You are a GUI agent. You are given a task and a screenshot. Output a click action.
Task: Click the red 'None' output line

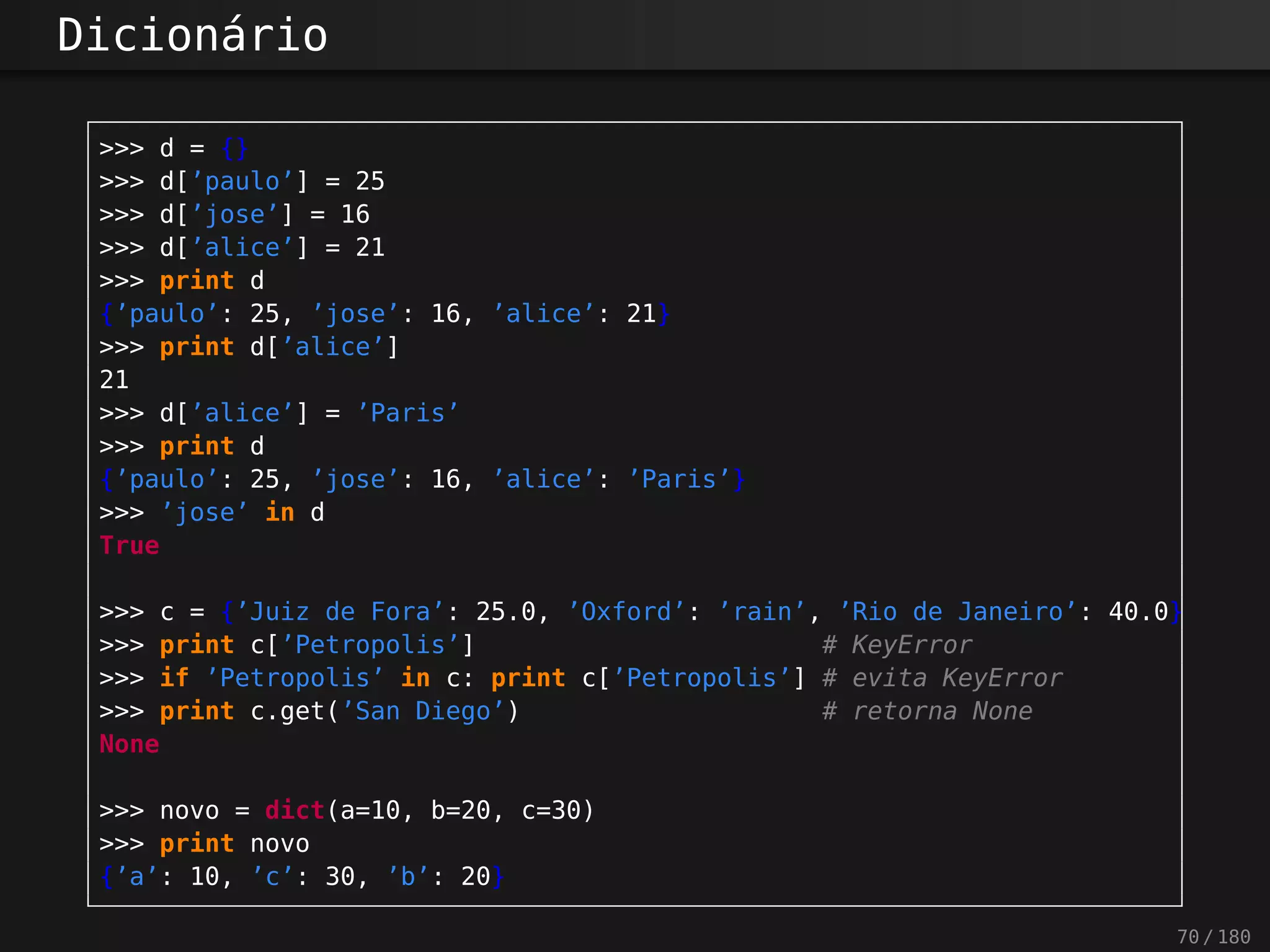point(130,744)
